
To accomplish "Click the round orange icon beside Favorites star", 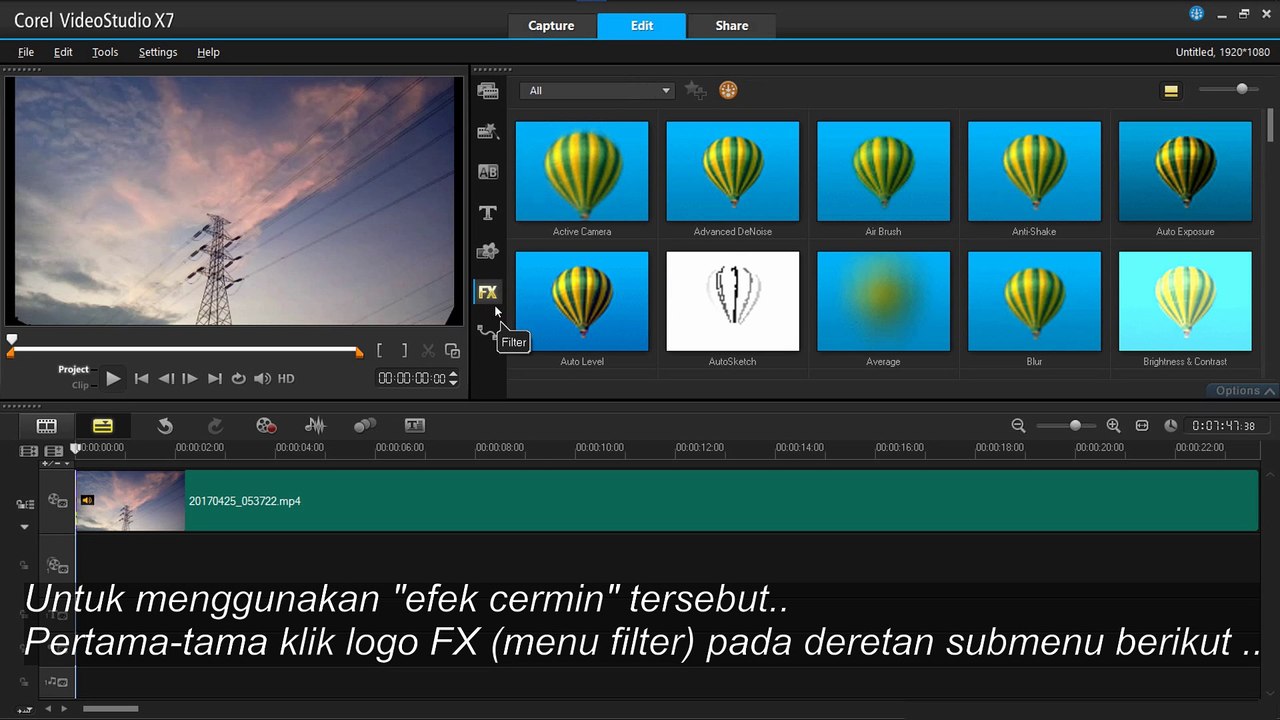I will tap(728, 90).
